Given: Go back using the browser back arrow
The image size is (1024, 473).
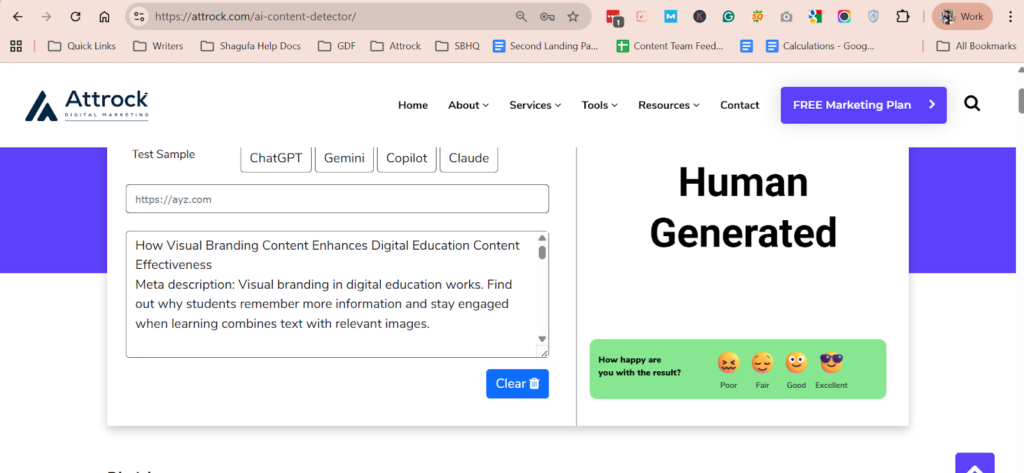Looking at the screenshot, I should (x=18, y=17).
